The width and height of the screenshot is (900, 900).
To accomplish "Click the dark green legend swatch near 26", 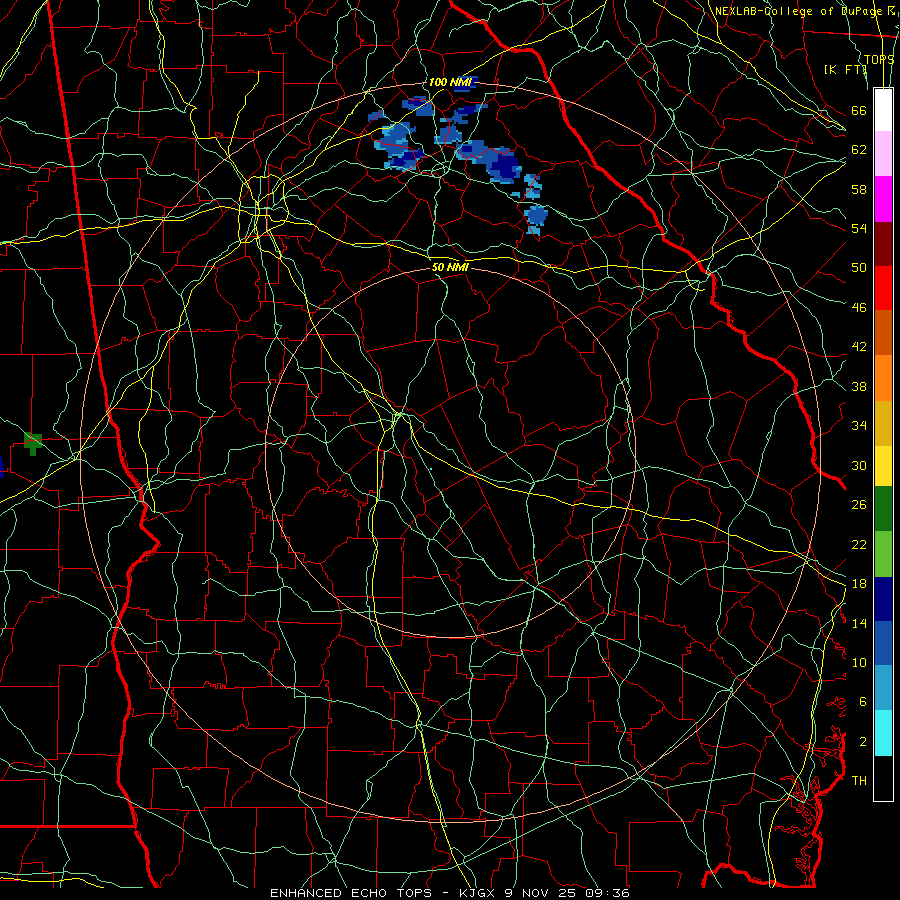I will click(x=883, y=509).
